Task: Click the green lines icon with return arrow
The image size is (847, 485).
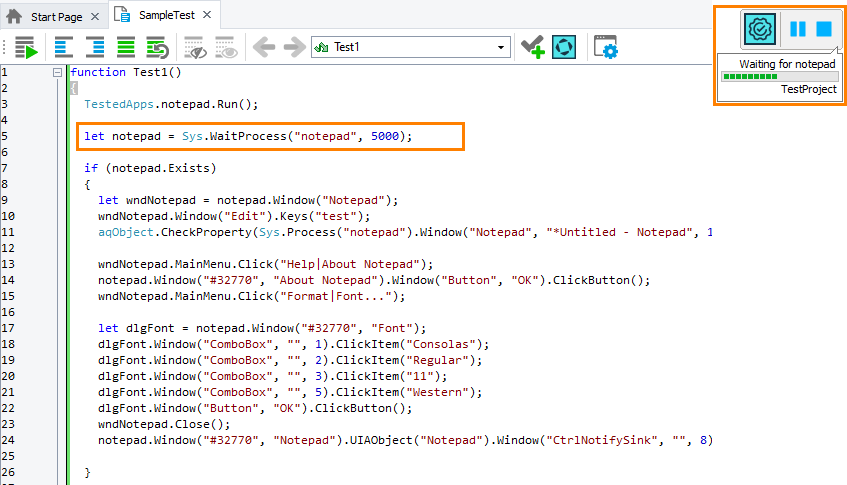Action: click(x=156, y=48)
